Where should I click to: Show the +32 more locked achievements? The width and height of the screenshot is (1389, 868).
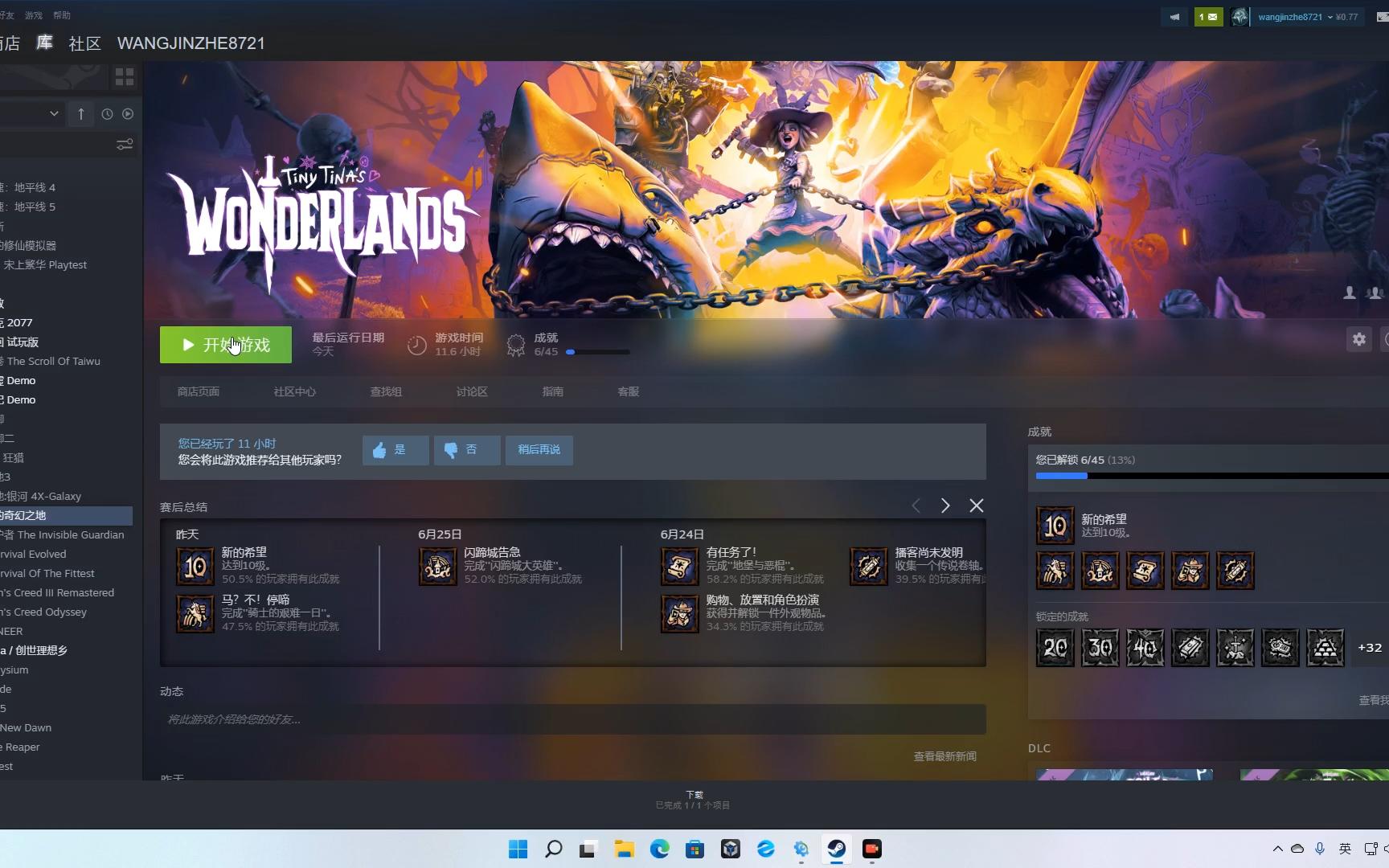(1370, 648)
